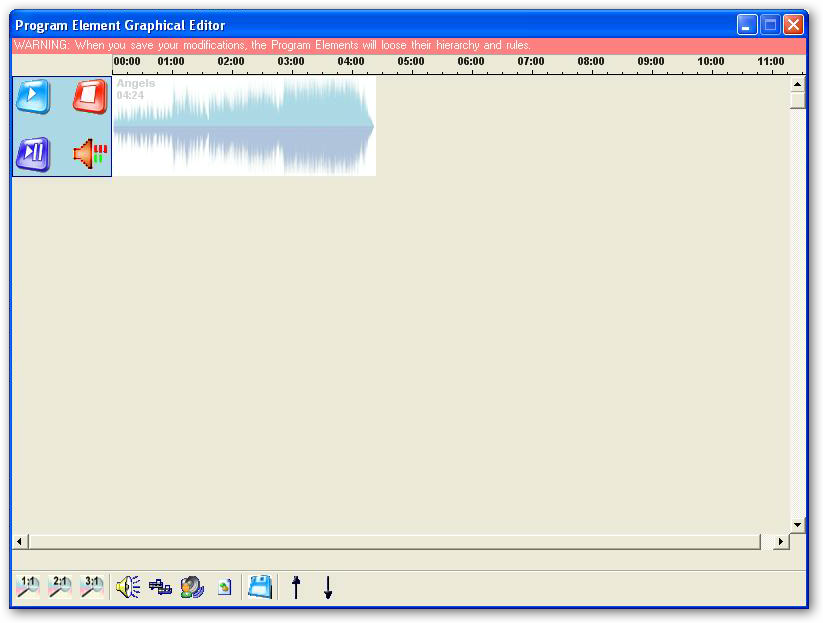
Task: Click the 02:00 mark on the timeline ruler
Action: (x=231, y=61)
